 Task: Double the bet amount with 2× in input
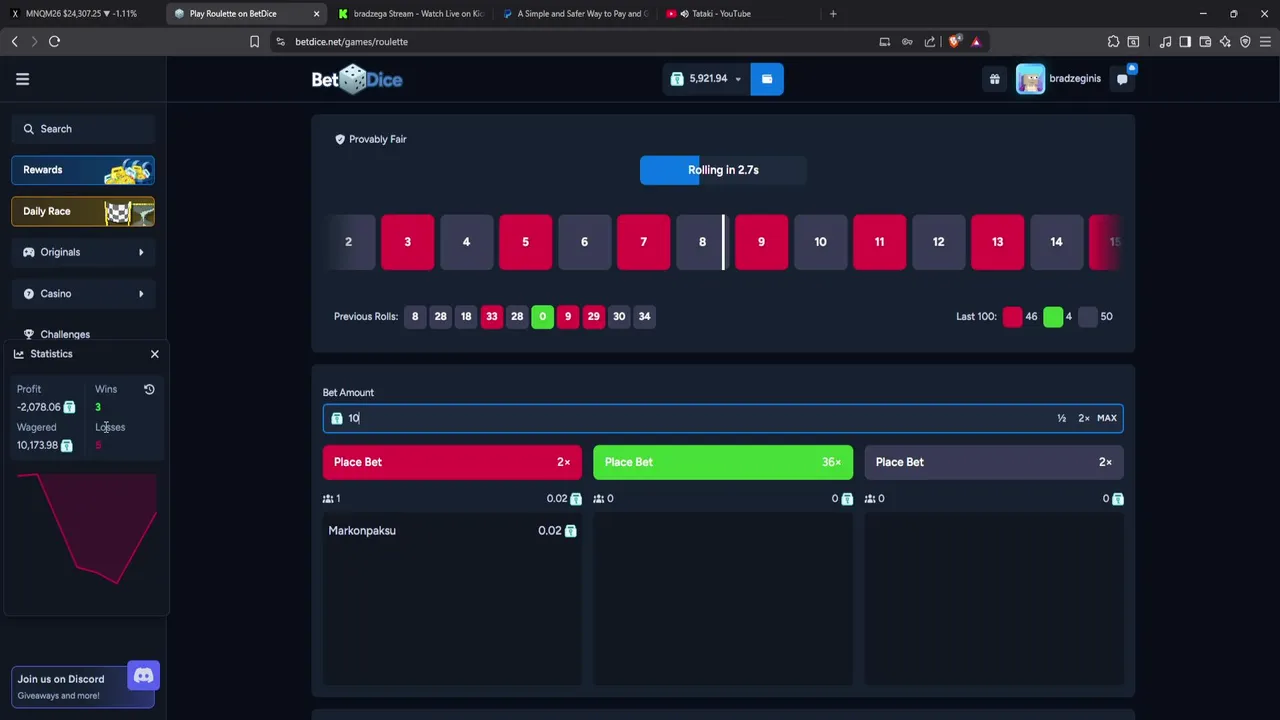[x=1084, y=418]
